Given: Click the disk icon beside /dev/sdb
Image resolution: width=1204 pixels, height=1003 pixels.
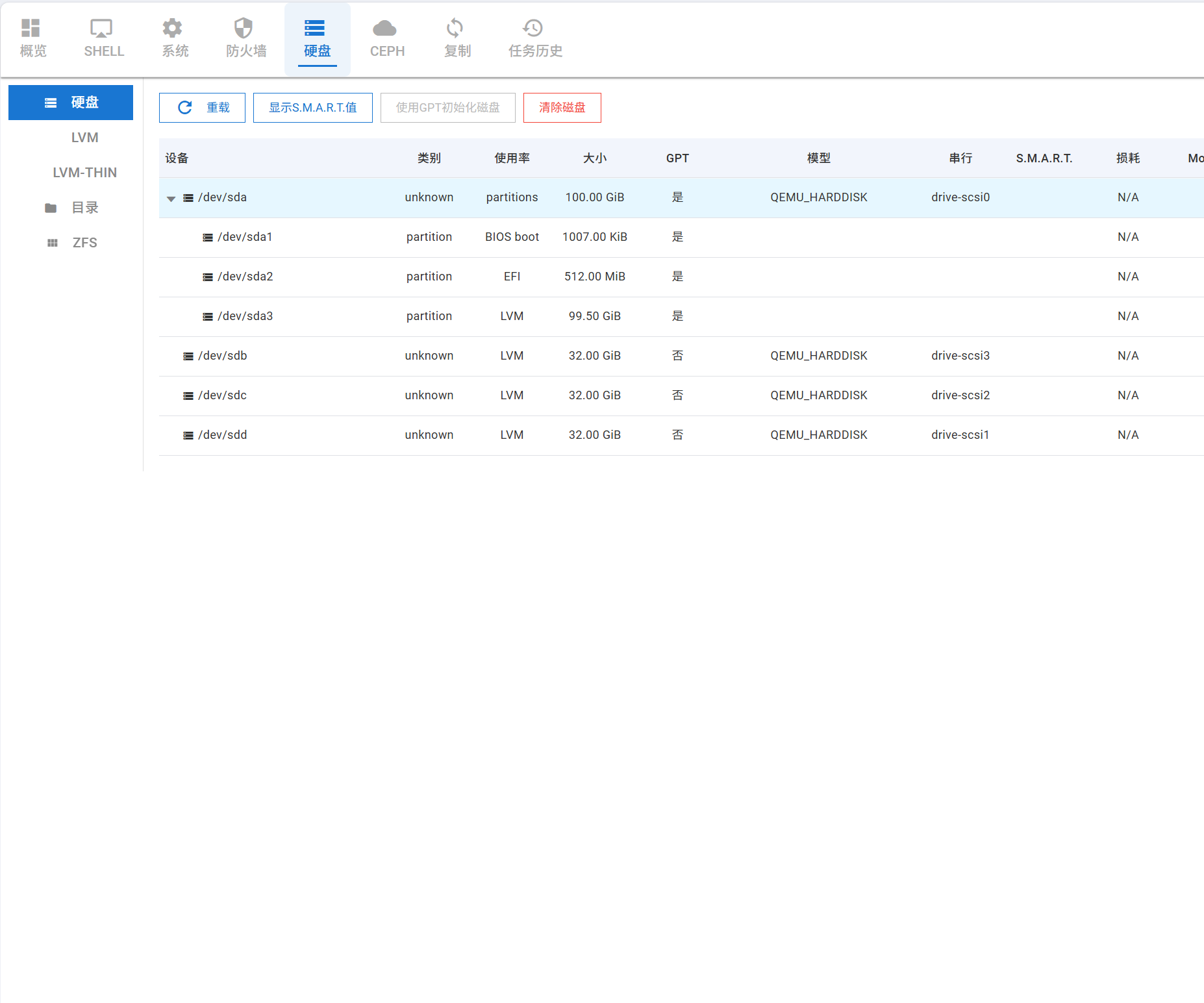Looking at the screenshot, I should click(x=188, y=356).
